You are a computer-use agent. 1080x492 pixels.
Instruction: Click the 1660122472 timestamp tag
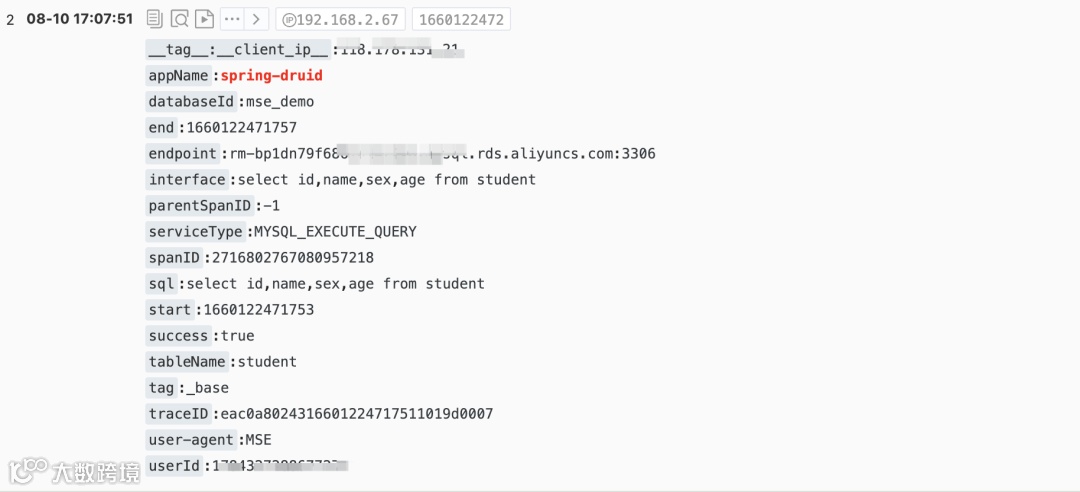(461, 19)
